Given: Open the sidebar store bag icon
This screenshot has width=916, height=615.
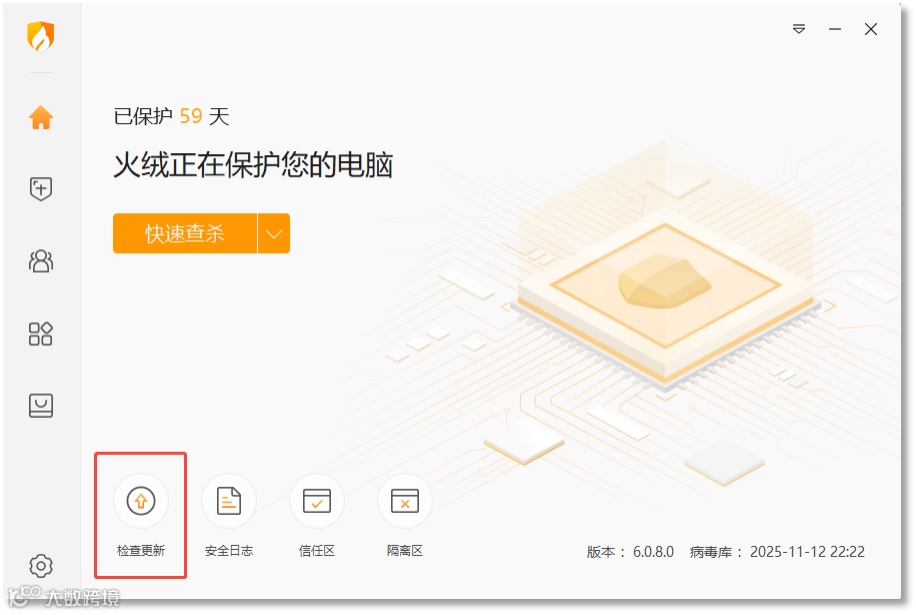Looking at the screenshot, I should point(41,405).
